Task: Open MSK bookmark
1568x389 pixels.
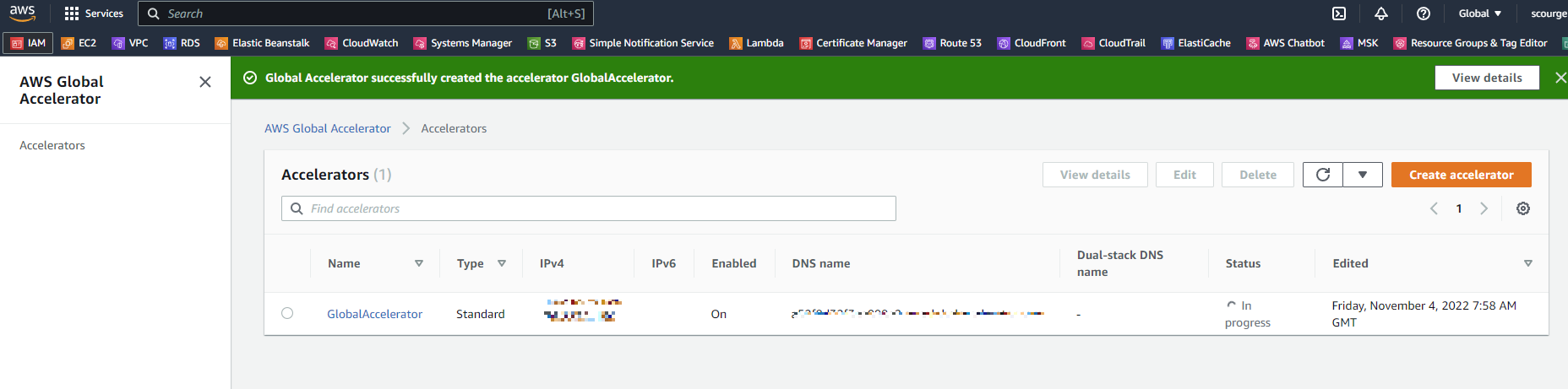Action: (1359, 43)
